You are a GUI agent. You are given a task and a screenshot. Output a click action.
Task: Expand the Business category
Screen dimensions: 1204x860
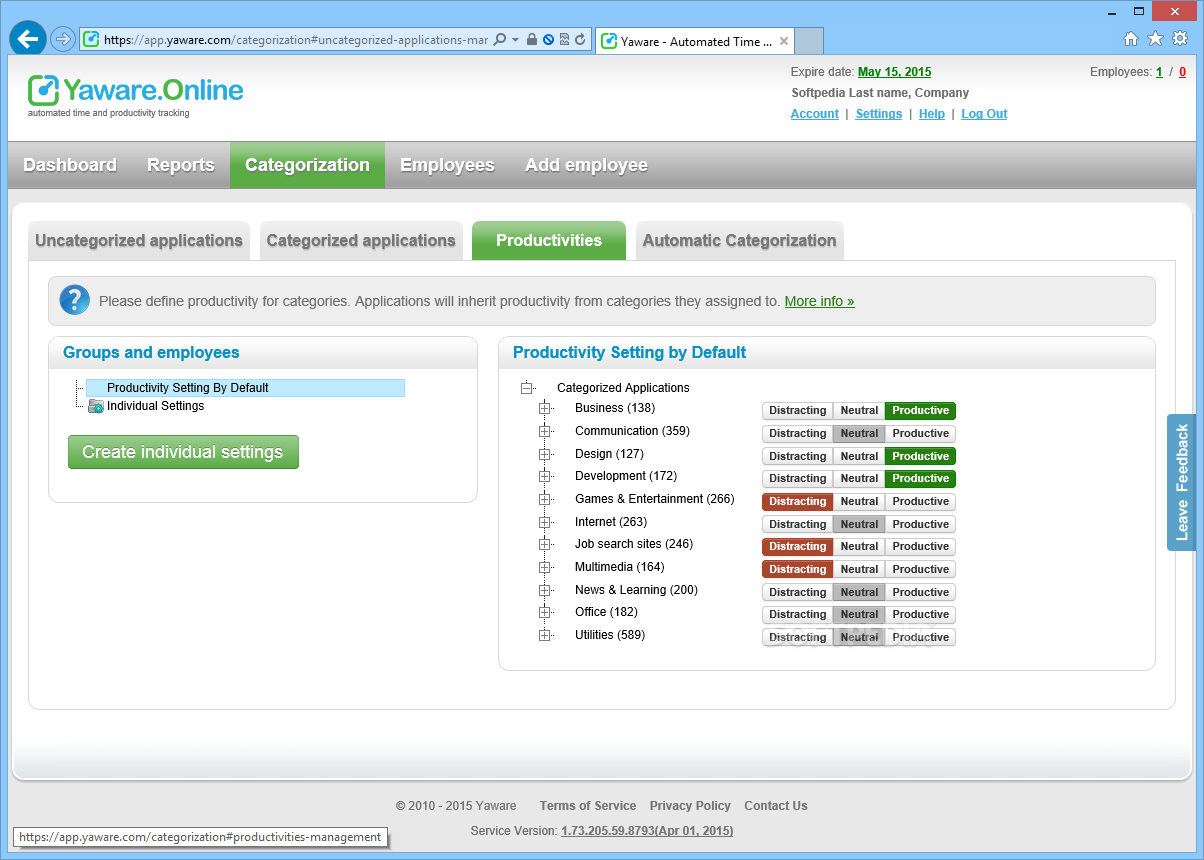pos(545,408)
